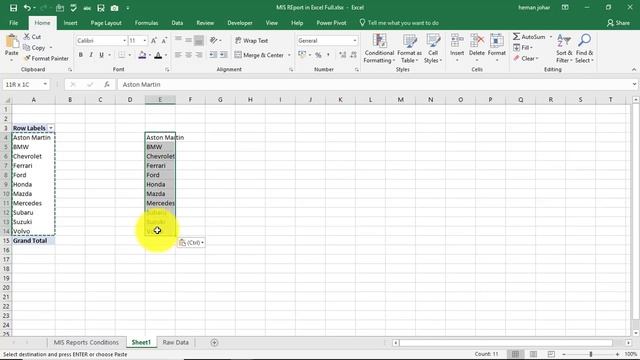640x360 pixels.
Task: Center text horizontally
Action: (x=189, y=55)
